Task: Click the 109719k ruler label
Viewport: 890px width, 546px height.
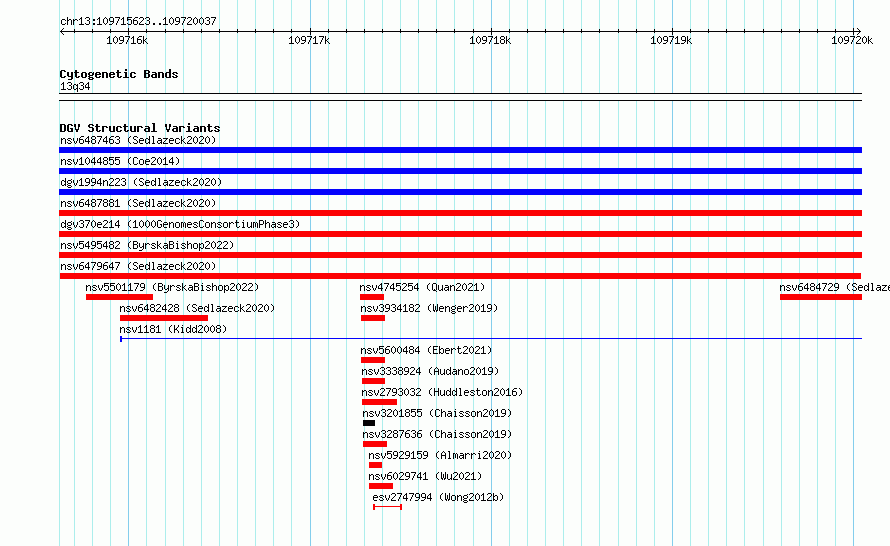Action: pyautogui.click(x=671, y=40)
